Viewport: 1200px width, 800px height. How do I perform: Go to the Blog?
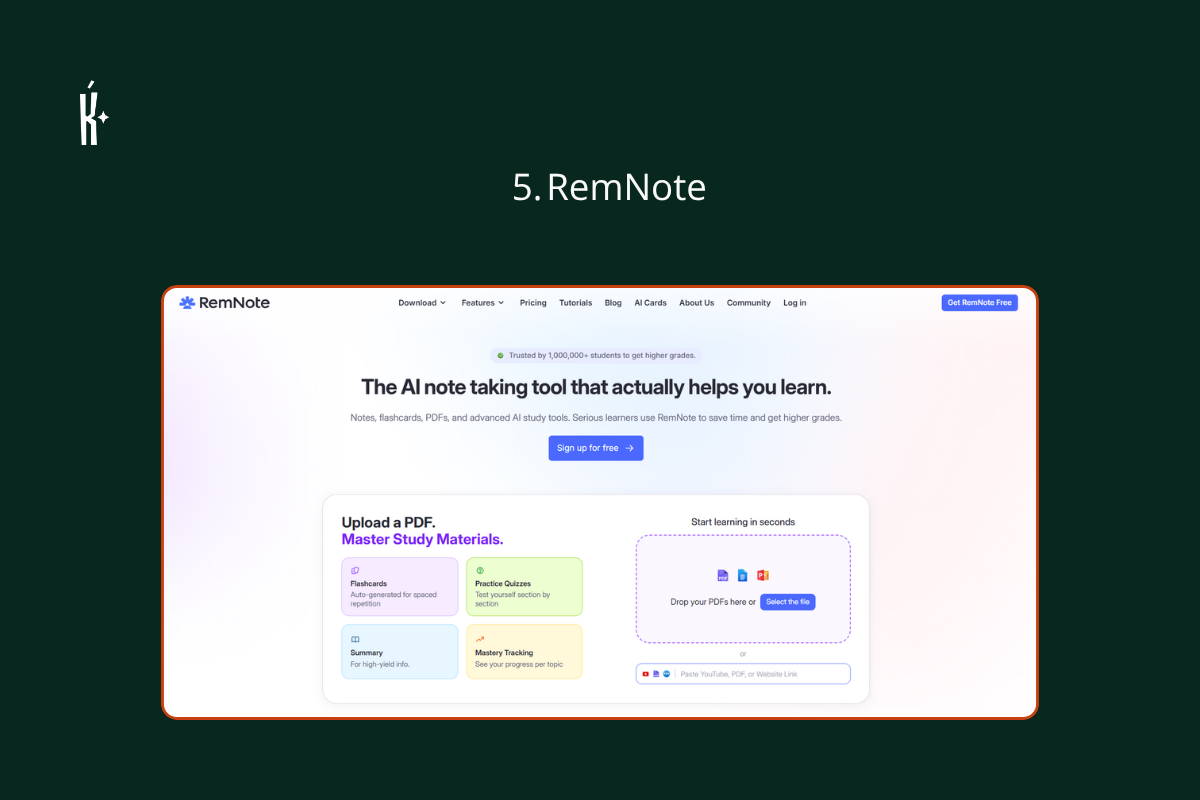tap(613, 303)
